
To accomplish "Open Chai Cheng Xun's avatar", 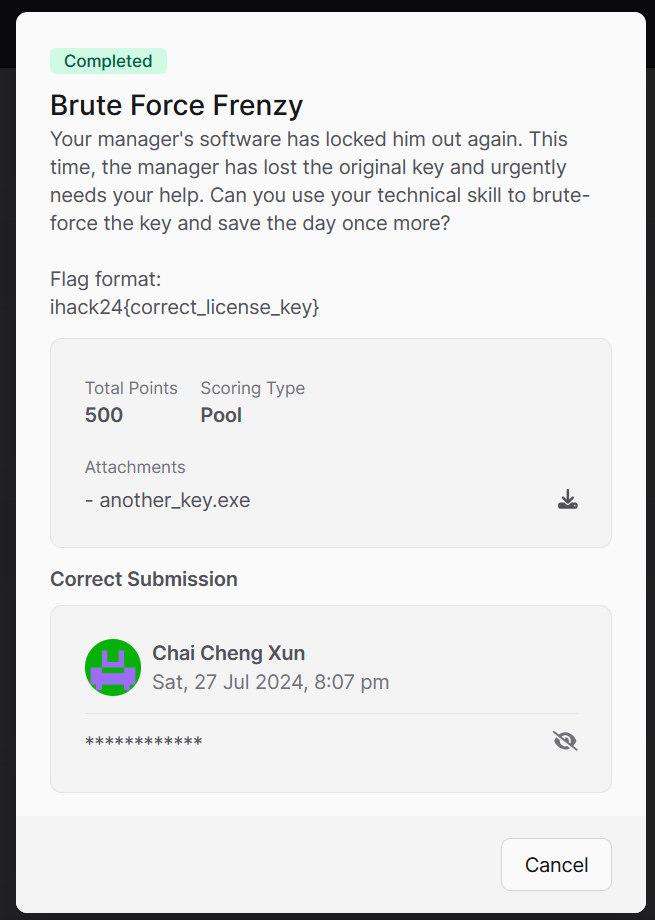I will pos(113,667).
